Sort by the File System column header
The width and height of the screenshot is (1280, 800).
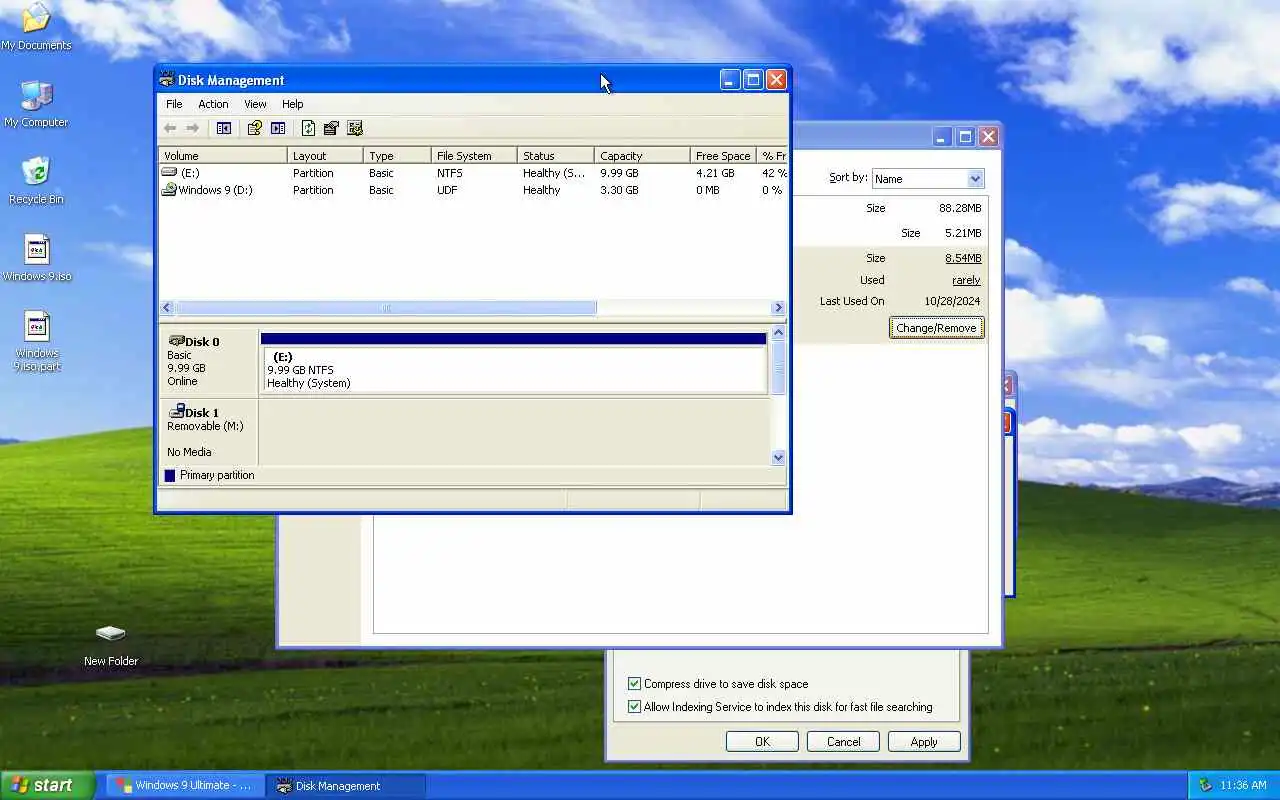point(474,156)
